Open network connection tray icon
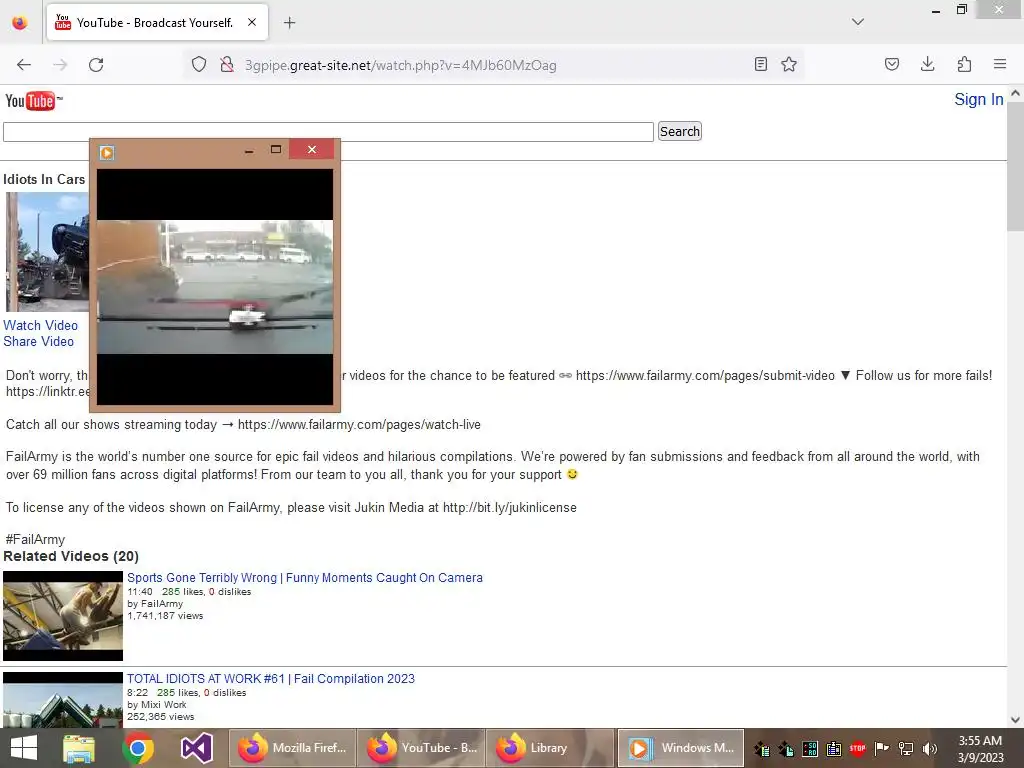1024x768 pixels. click(x=906, y=748)
